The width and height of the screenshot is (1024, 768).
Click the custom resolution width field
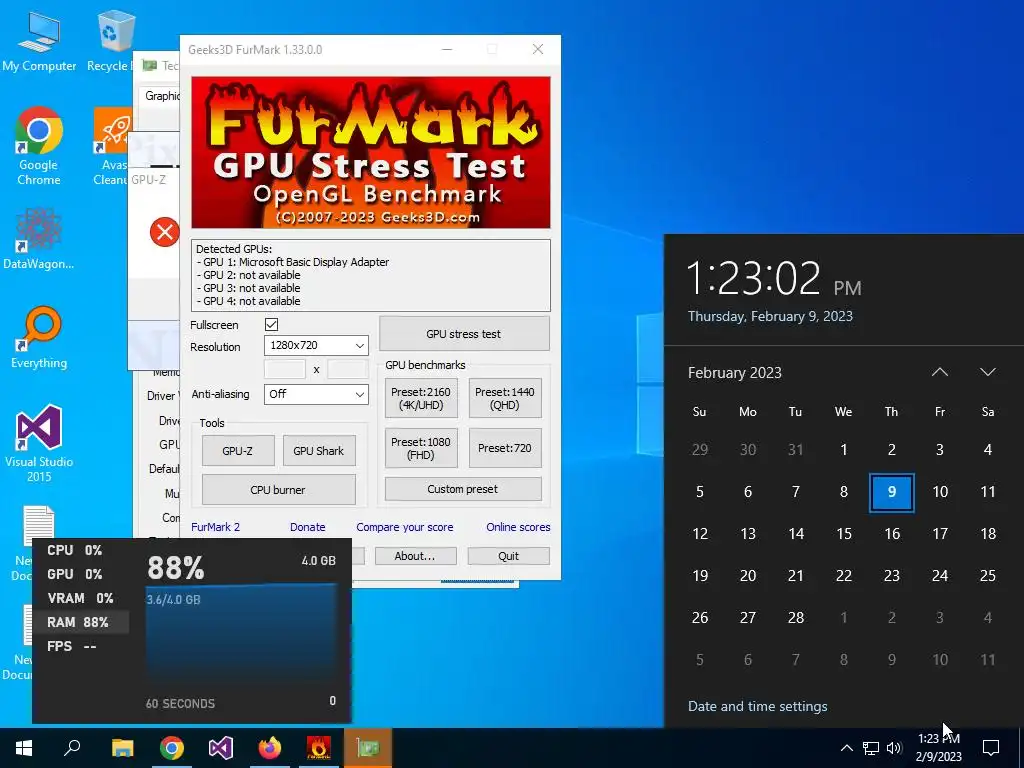(x=285, y=369)
